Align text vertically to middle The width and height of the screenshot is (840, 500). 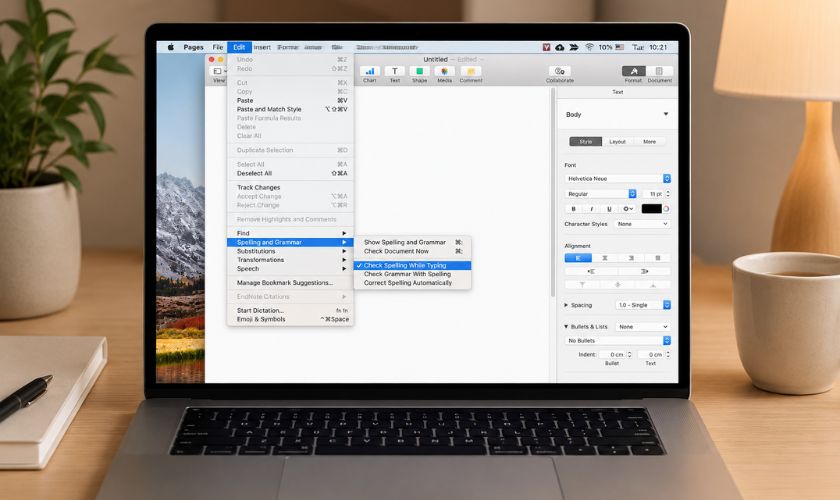point(618,285)
